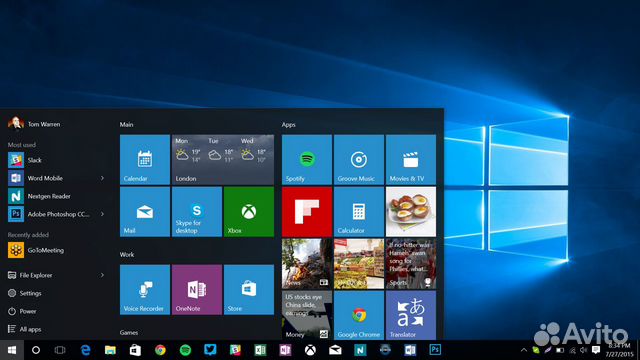The image size is (640, 360).
Task: Open Xbox from the taskbar
Action: click(310, 350)
